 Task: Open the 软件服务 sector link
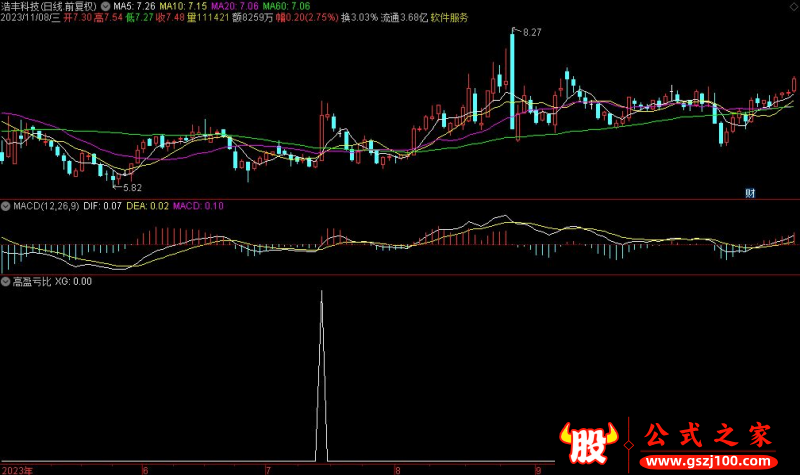[x=449, y=18]
